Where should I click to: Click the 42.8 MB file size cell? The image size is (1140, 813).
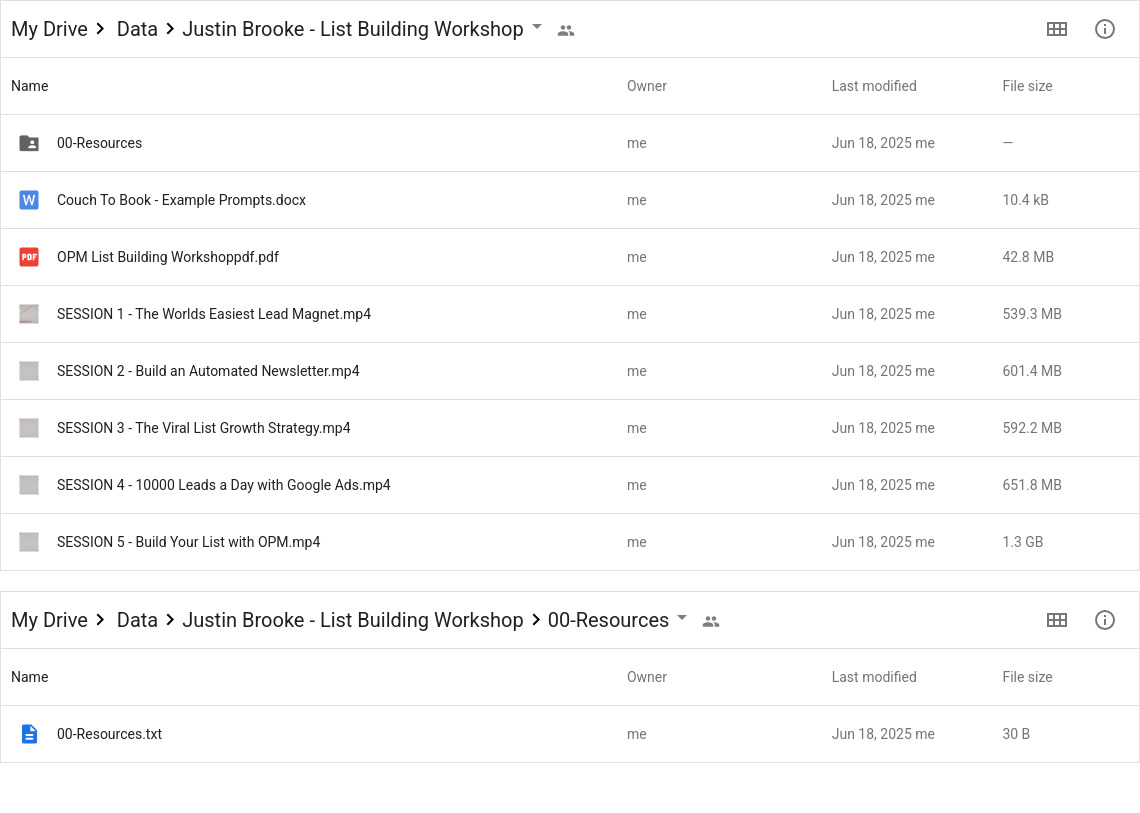[1028, 257]
